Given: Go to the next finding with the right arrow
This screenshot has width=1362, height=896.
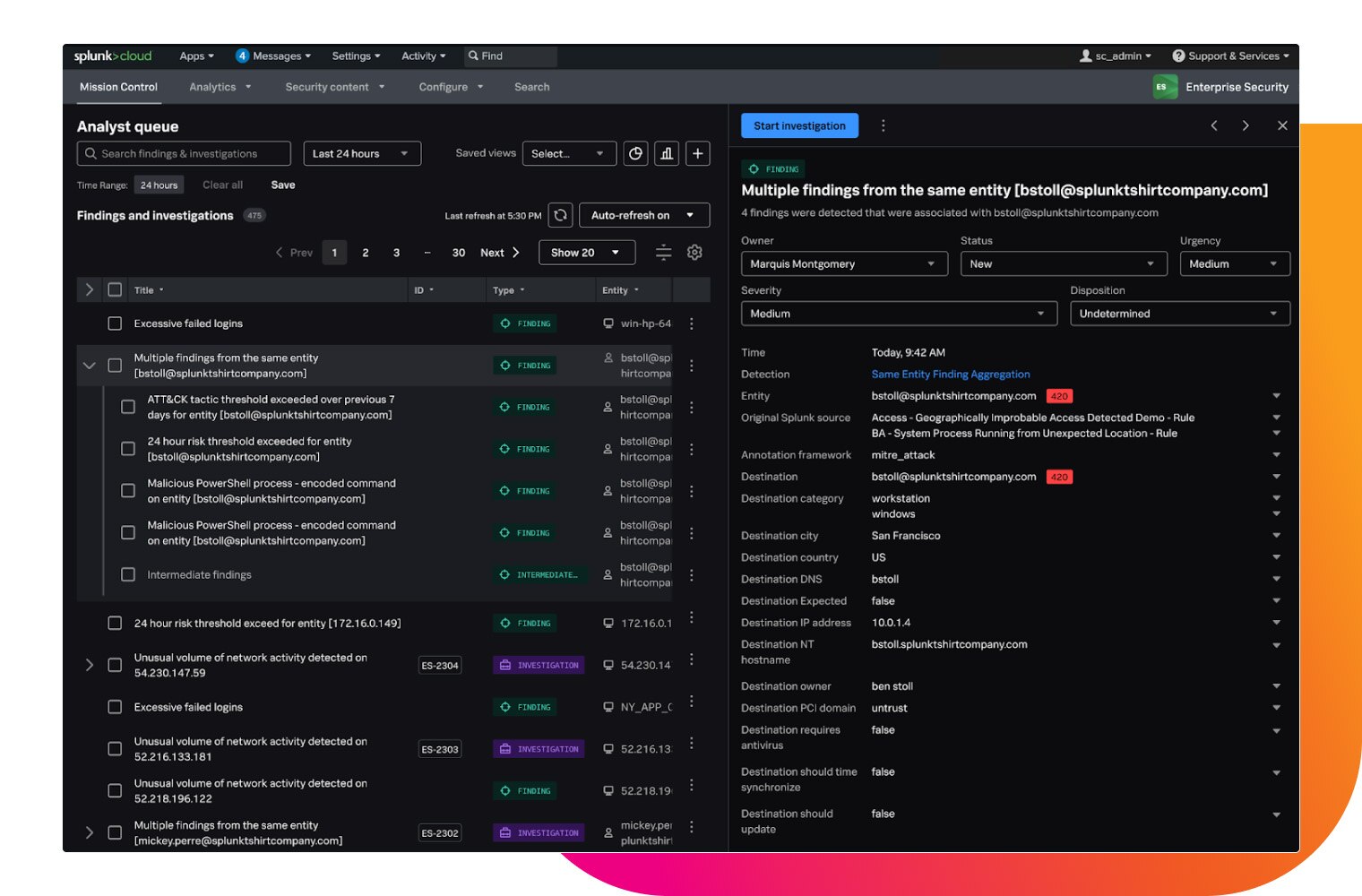Looking at the screenshot, I should point(1246,125).
